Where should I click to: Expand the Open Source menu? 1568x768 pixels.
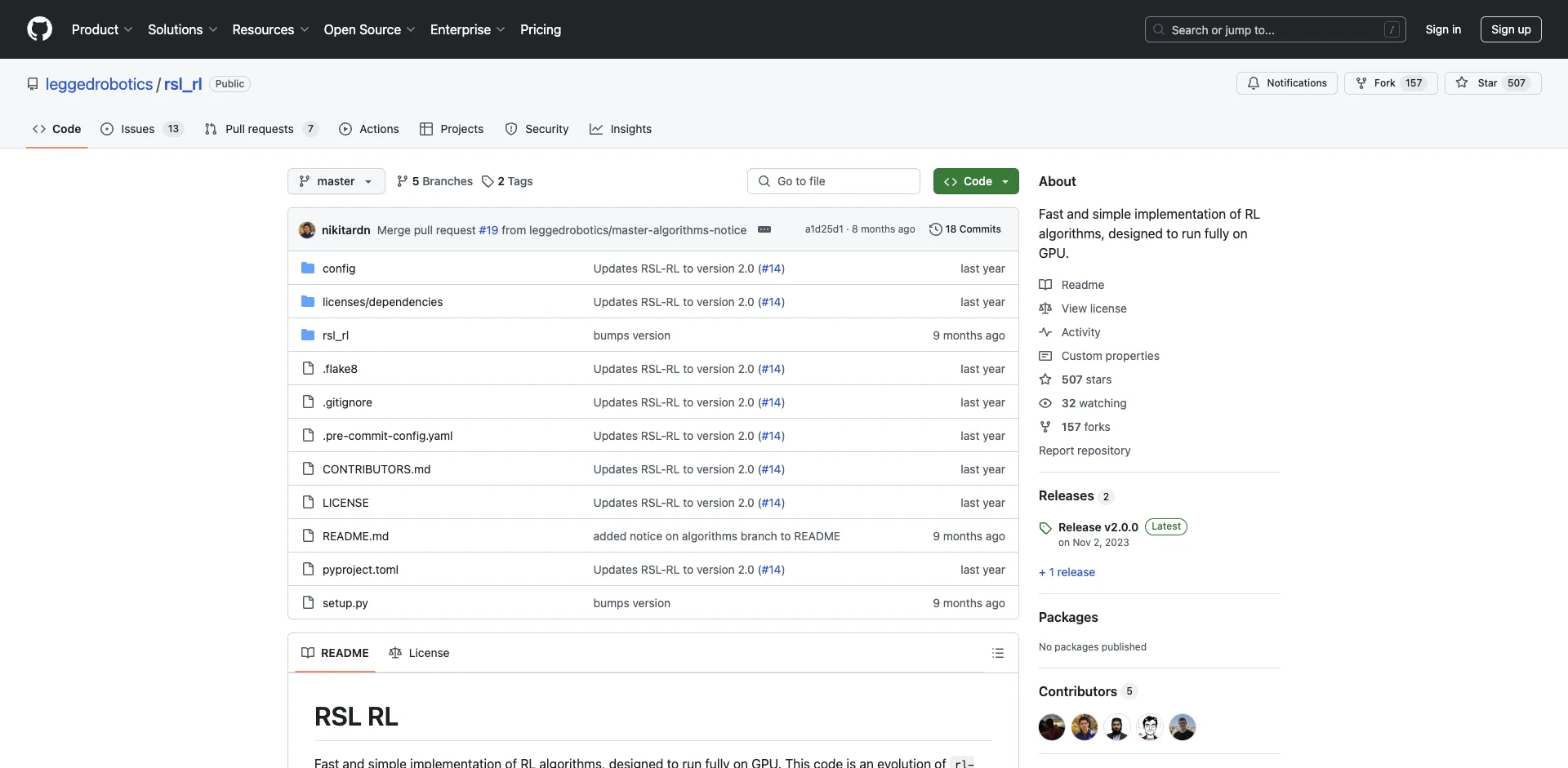coord(369,29)
